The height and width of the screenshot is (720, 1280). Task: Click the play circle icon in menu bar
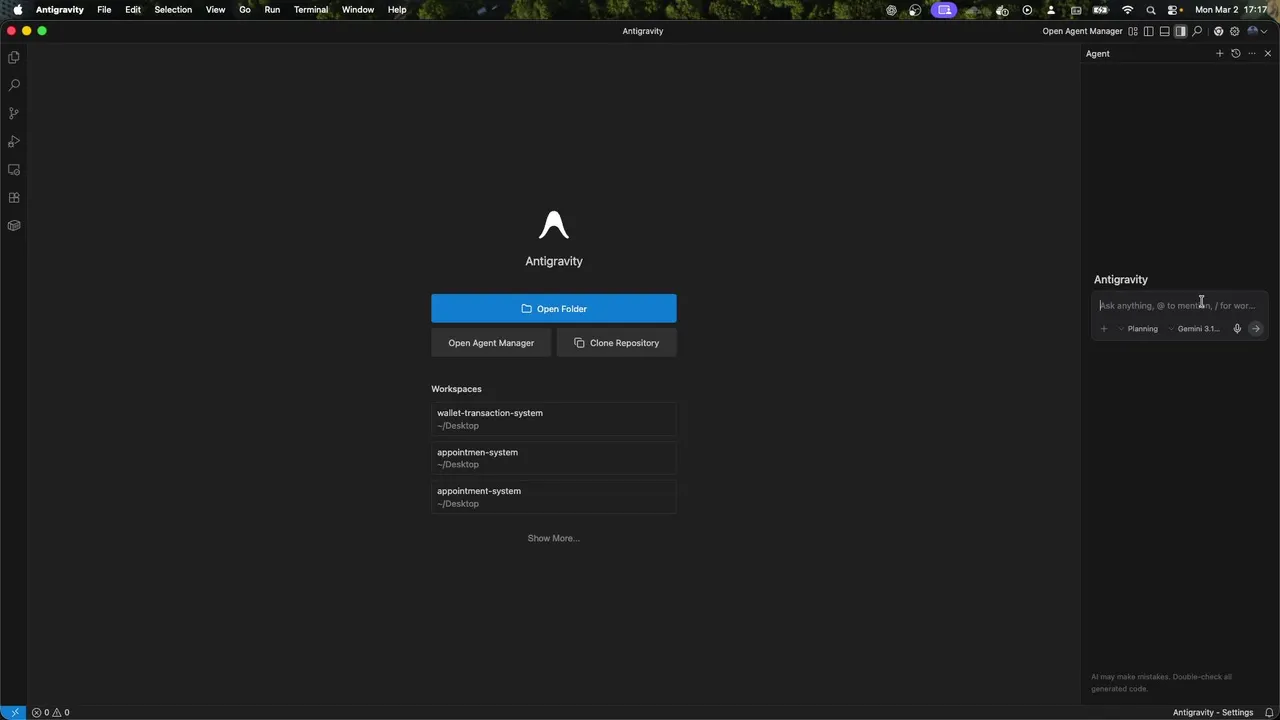1027,10
